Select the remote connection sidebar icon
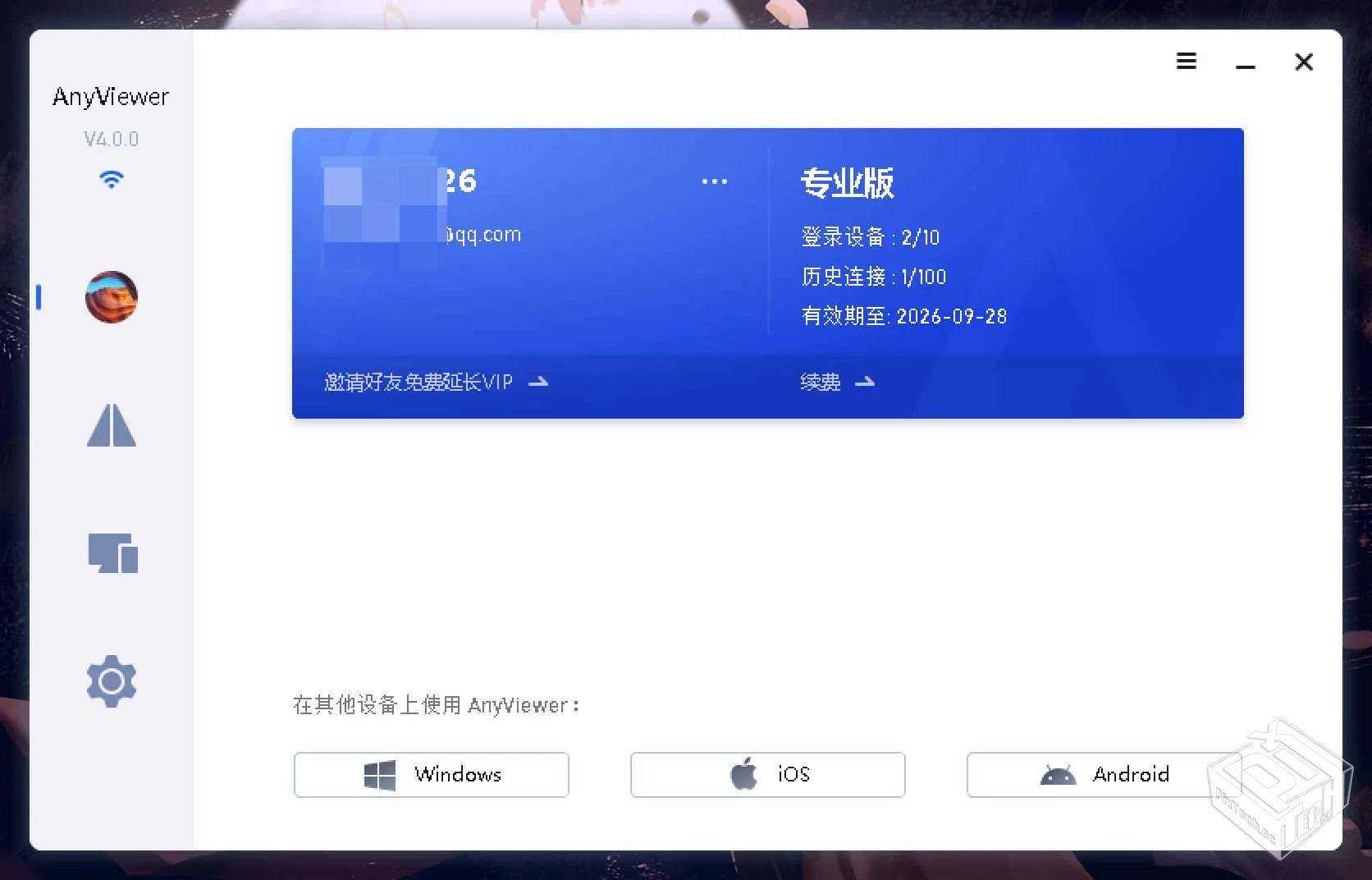This screenshot has height=880, width=1372. pyautogui.click(x=111, y=425)
